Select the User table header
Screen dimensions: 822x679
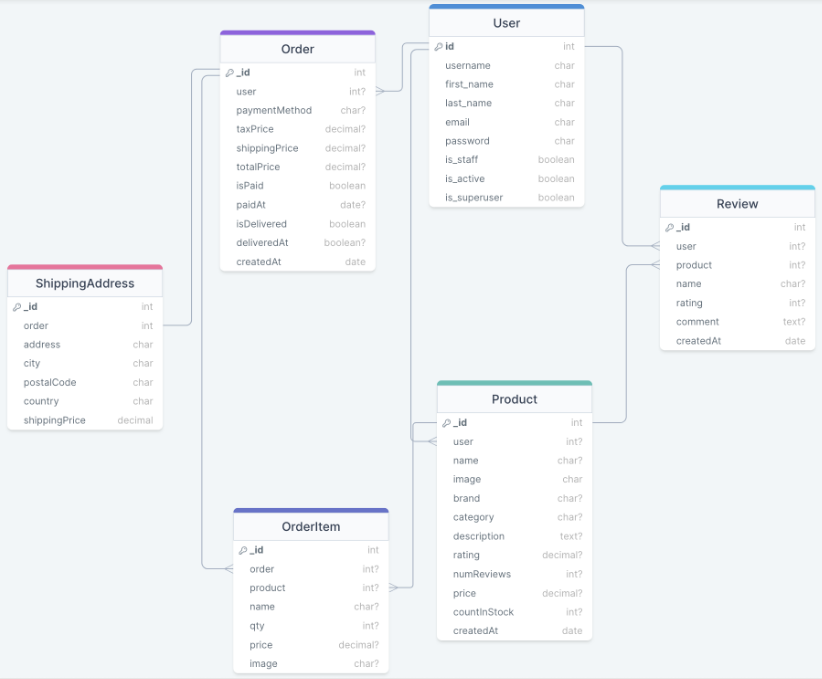tap(506, 23)
